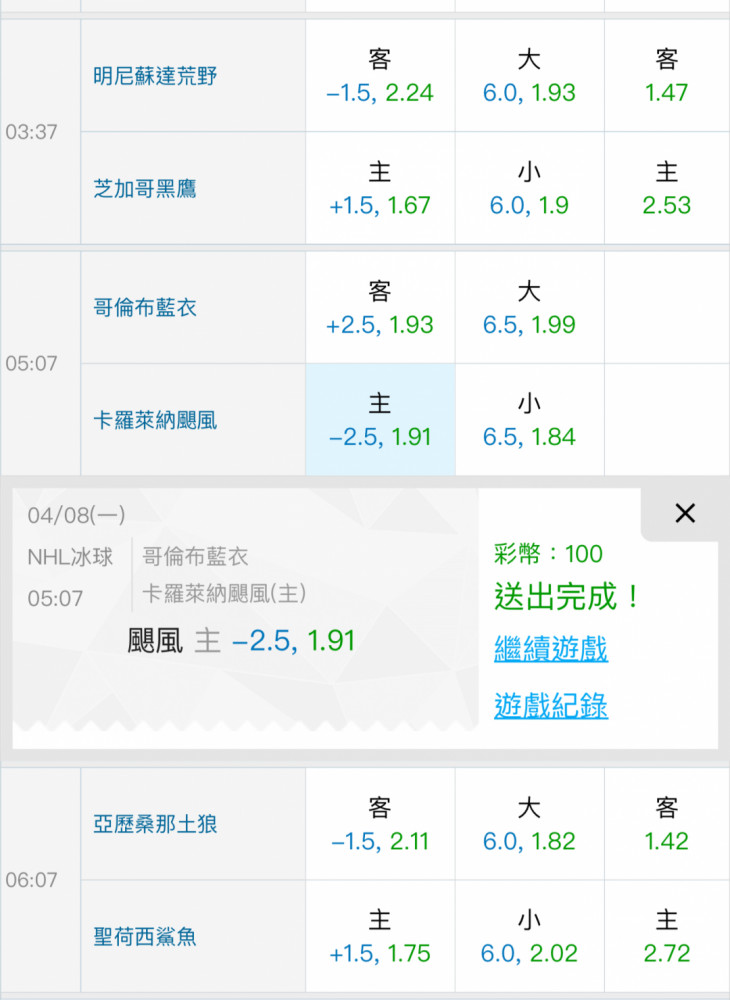
Task: Open the 遊戲紀錄 link
Action: pyautogui.click(x=551, y=706)
